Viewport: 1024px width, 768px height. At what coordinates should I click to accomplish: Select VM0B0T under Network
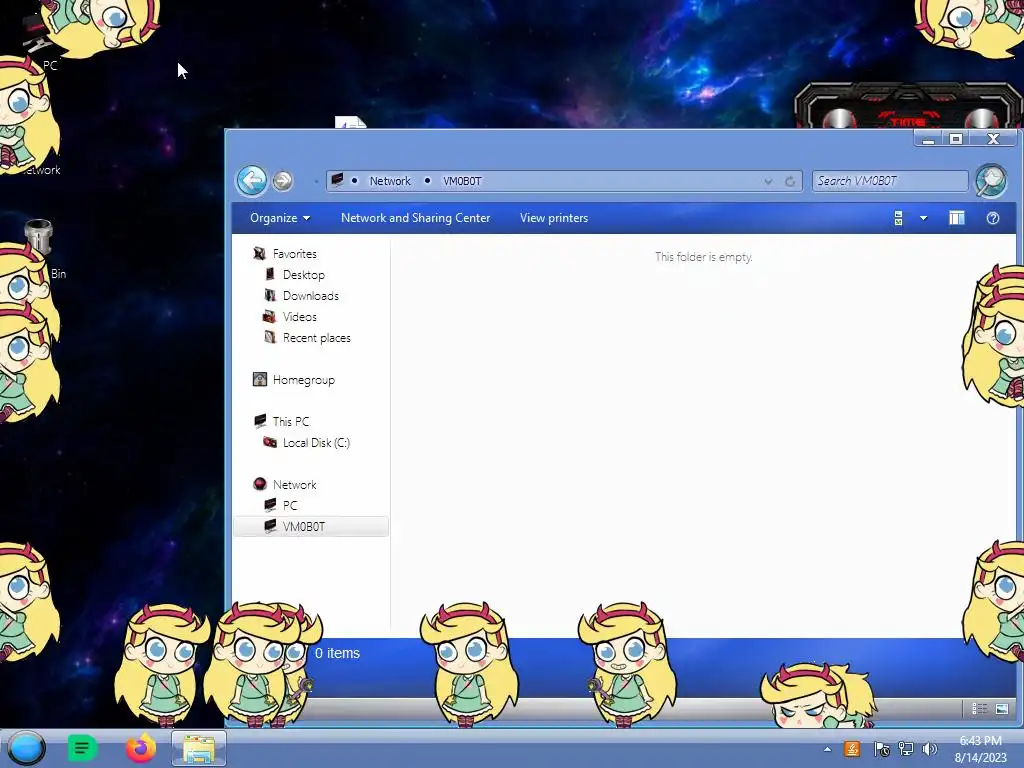(311, 526)
